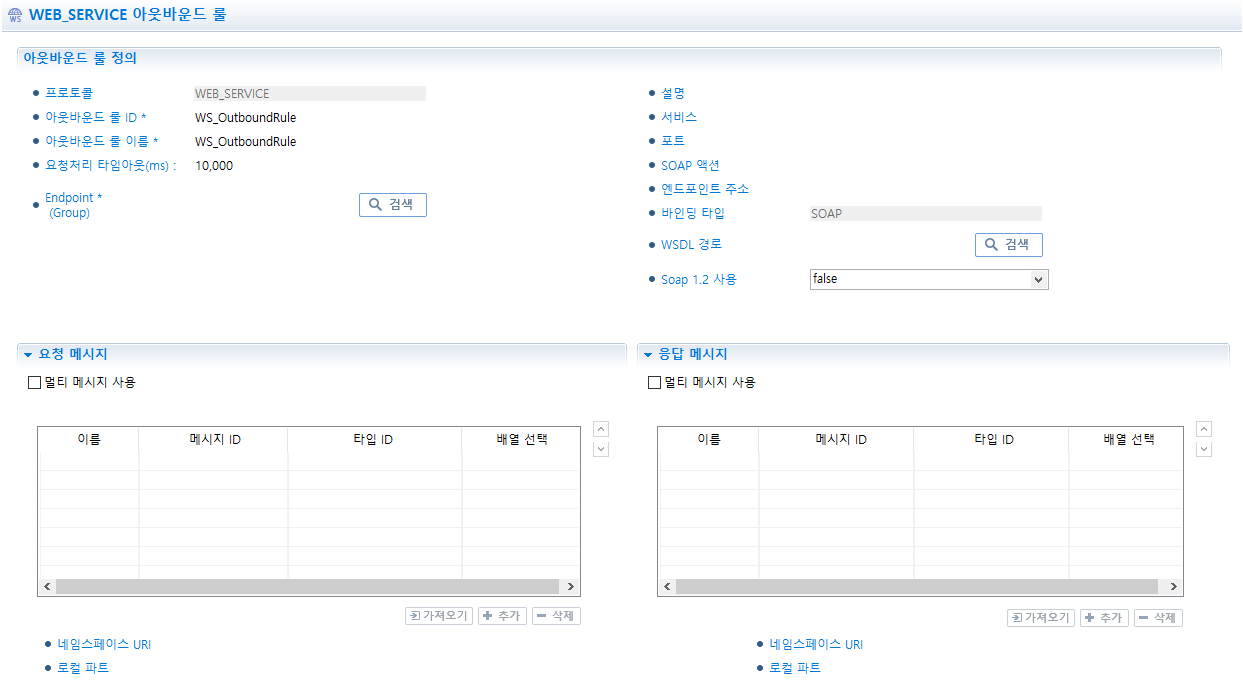Click the WS globe icon in title
This screenshot has width=1243, height=682.
(15, 16)
